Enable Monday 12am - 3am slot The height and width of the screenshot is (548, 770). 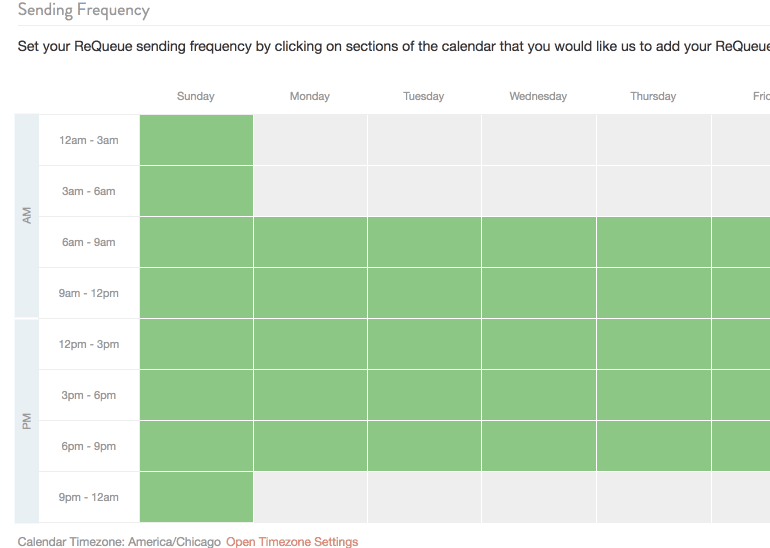pyautogui.click(x=310, y=140)
